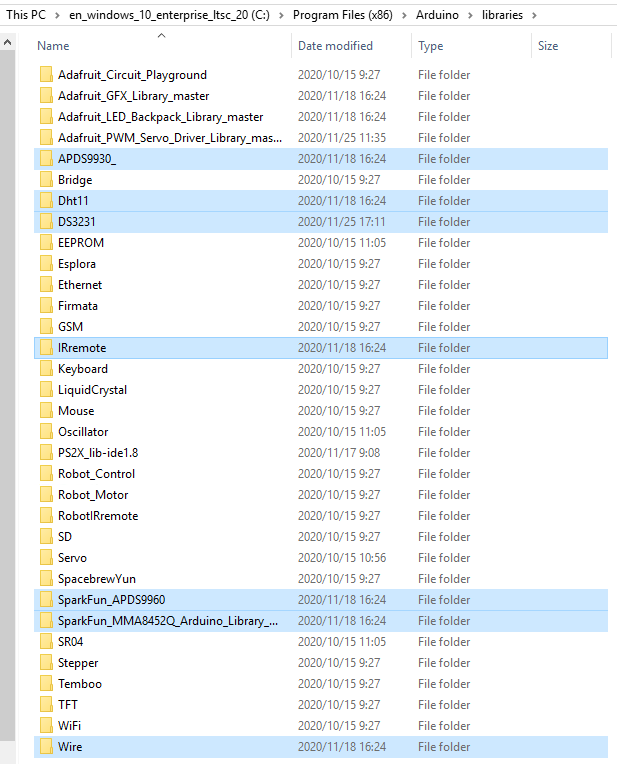Viewport: 617px width, 764px height.
Task: Click the Stepper folder icon
Action: pyautogui.click(x=46, y=662)
